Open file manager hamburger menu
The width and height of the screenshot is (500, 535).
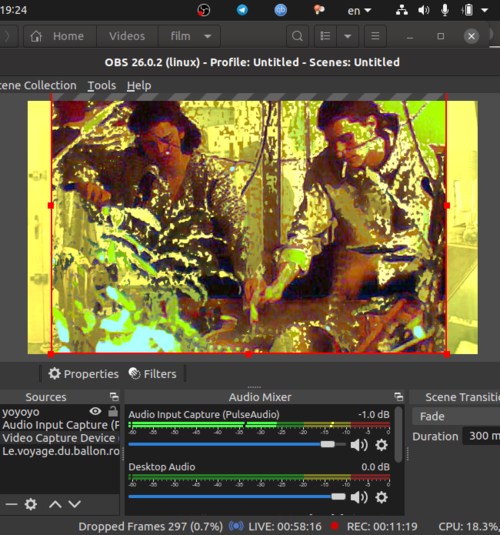click(375, 36)
